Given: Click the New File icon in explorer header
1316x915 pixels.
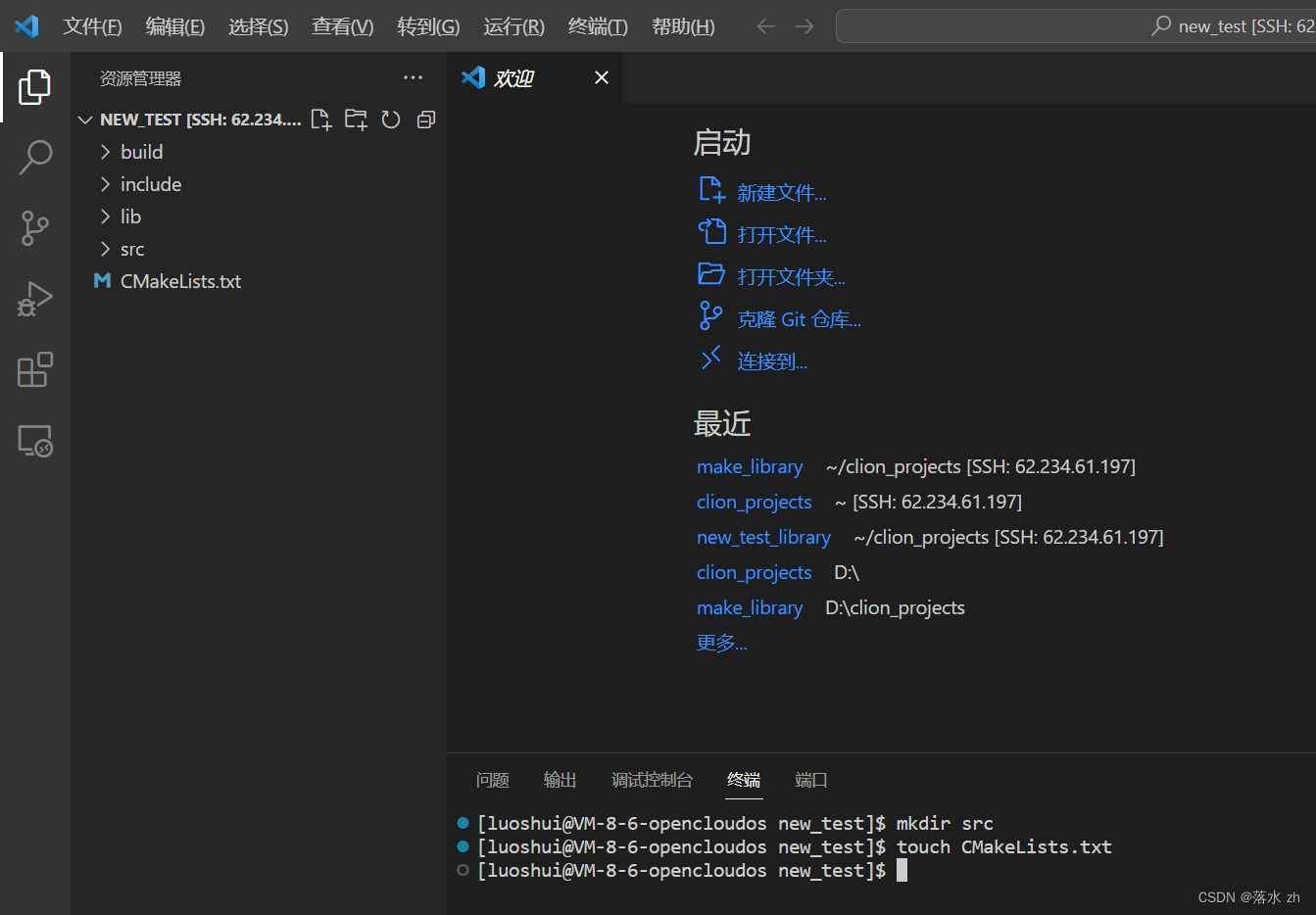Looking at the screenshot, I should 320,120.
